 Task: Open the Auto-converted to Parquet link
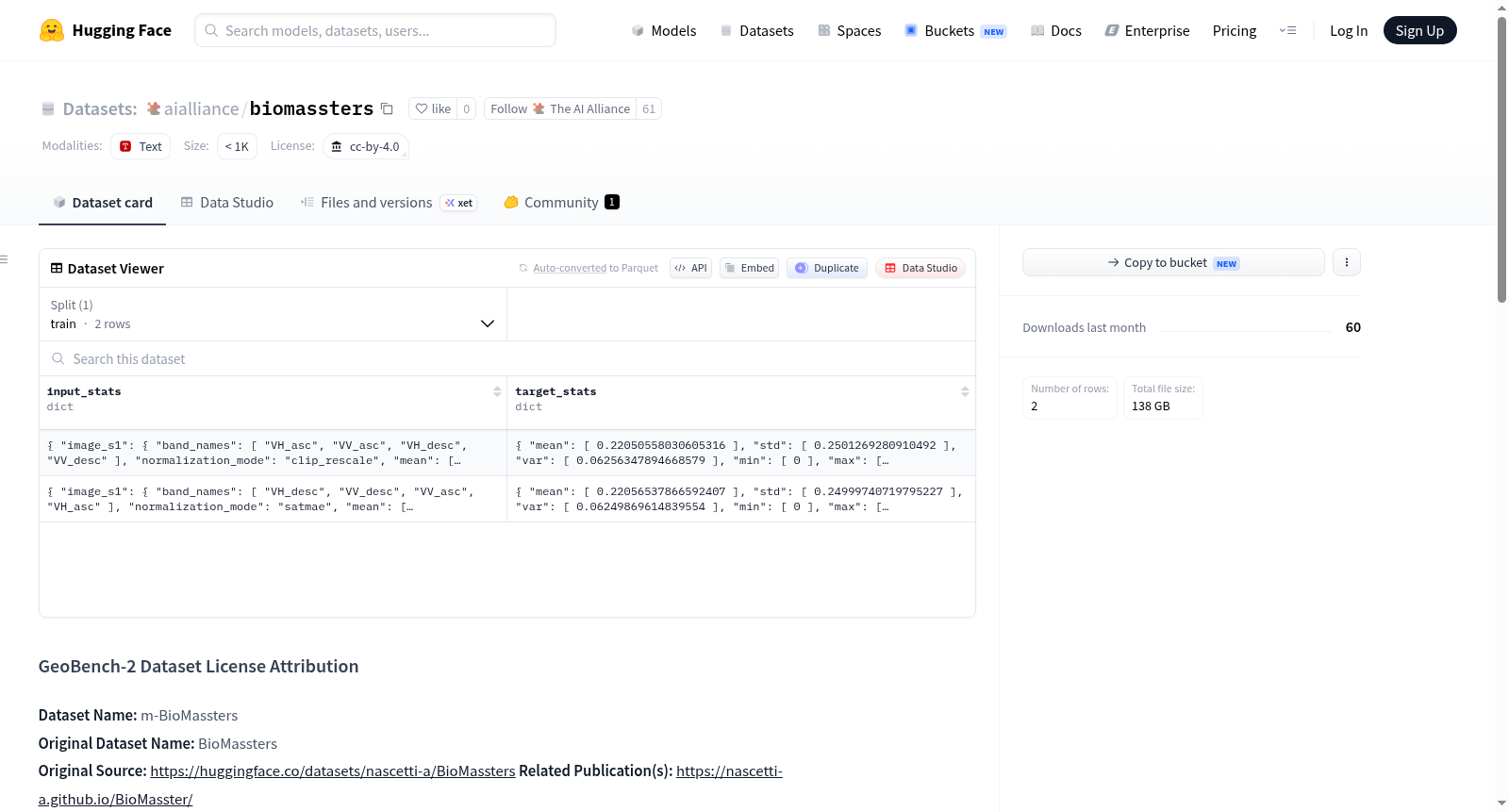[x=570, y=268]
